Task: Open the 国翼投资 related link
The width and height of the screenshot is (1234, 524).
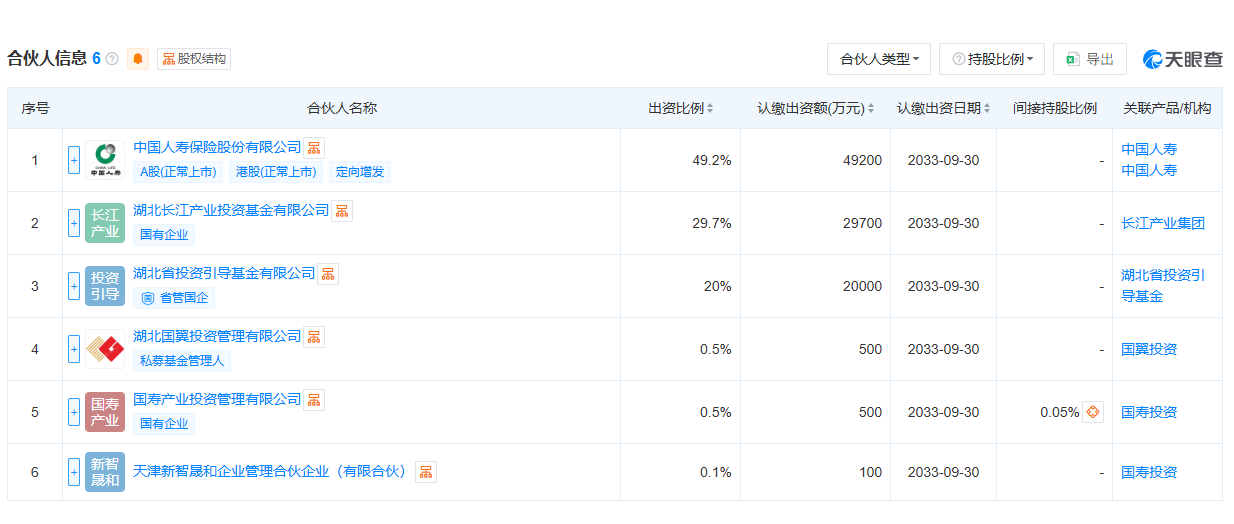Action: [x=1149, y=349]
